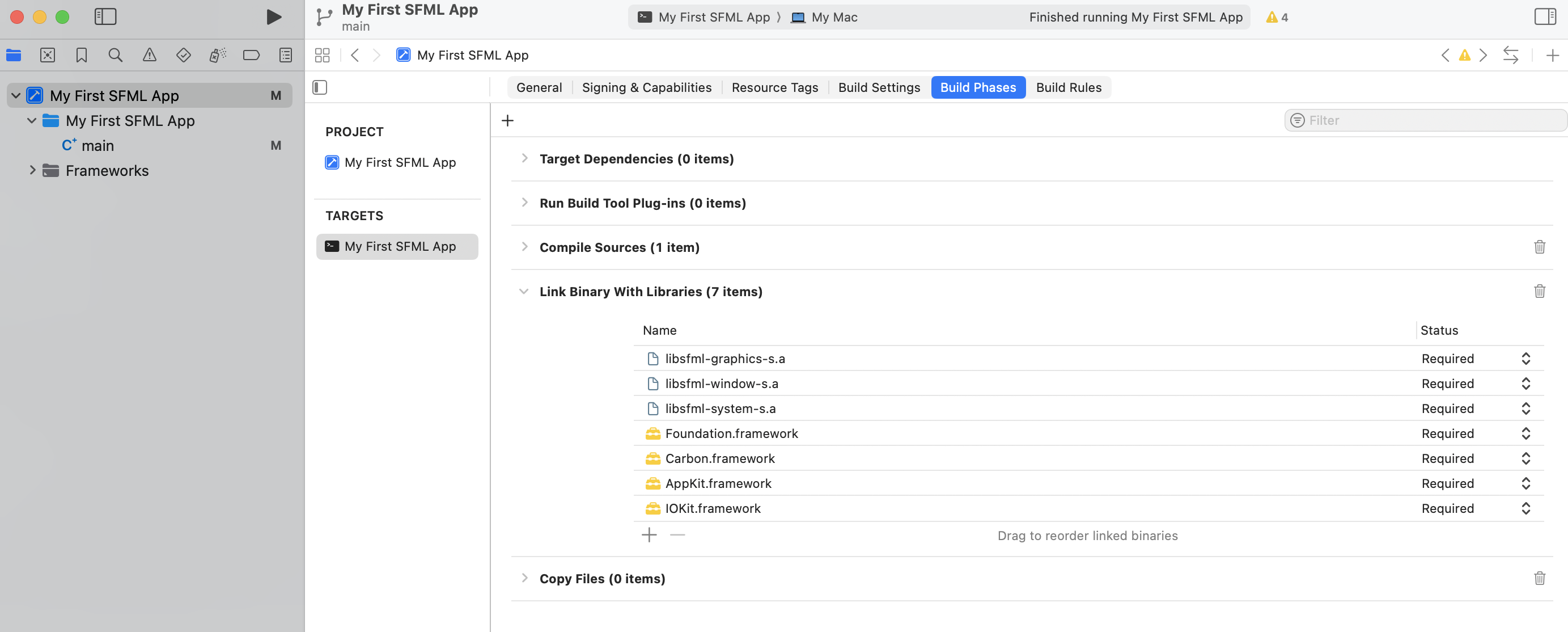
Task: Collapse Link Binary With Libraries section
Action: (x=525, y=291)
